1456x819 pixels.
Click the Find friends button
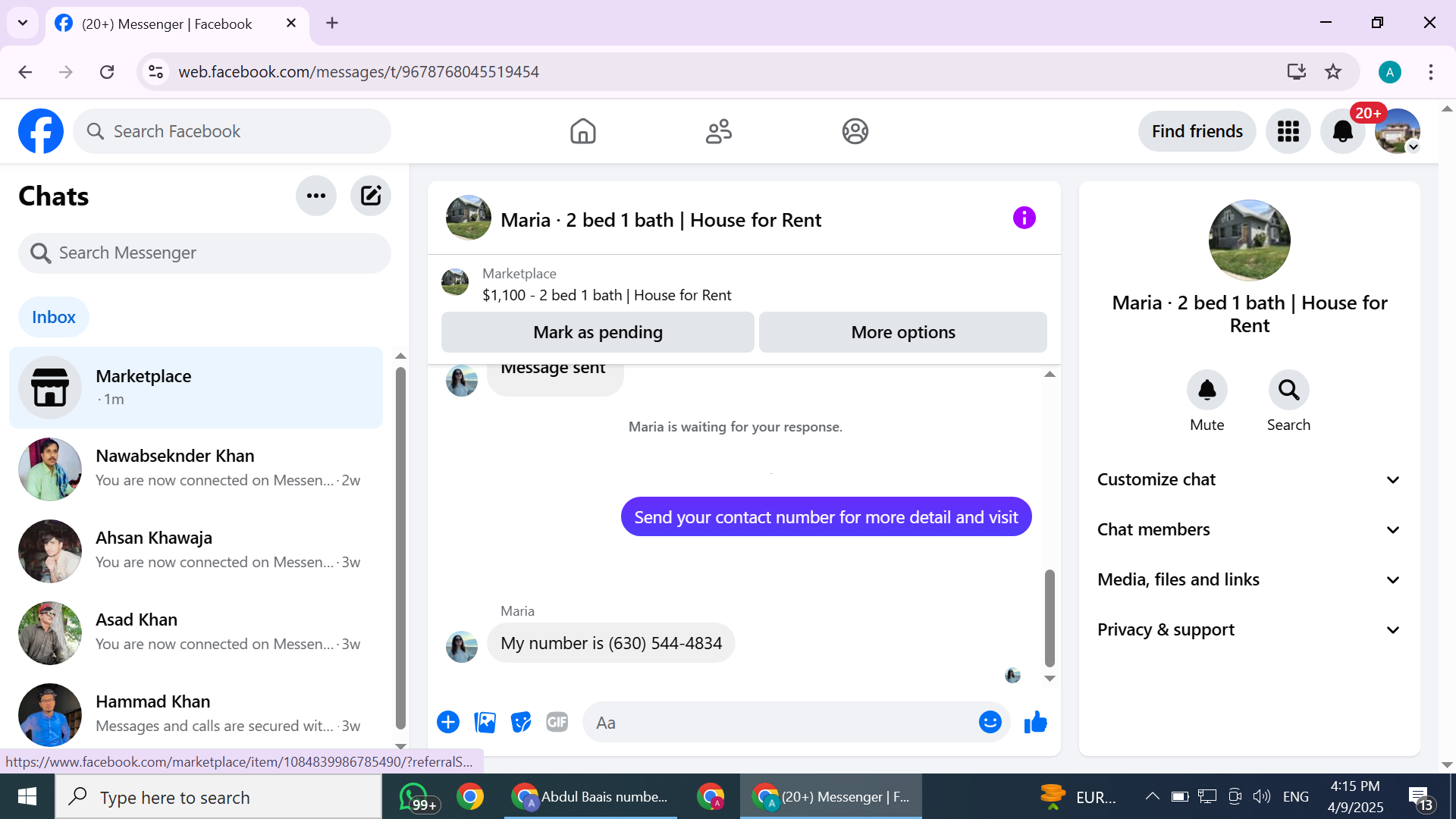click(1197, 131)
